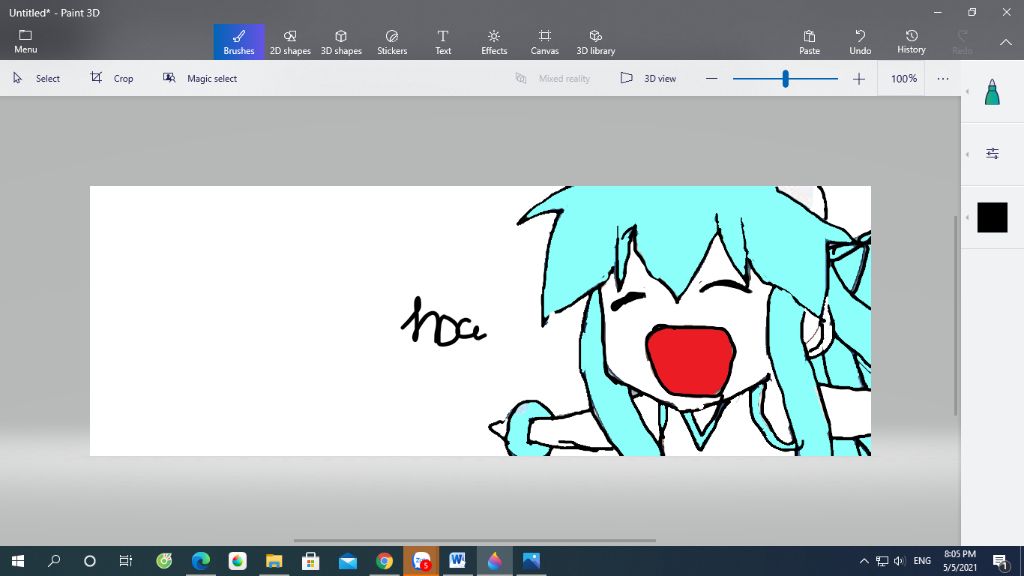The width and height of the screenshot is (1024, 576).
Task: Click the Paste button
Action: tap(809, 40)
